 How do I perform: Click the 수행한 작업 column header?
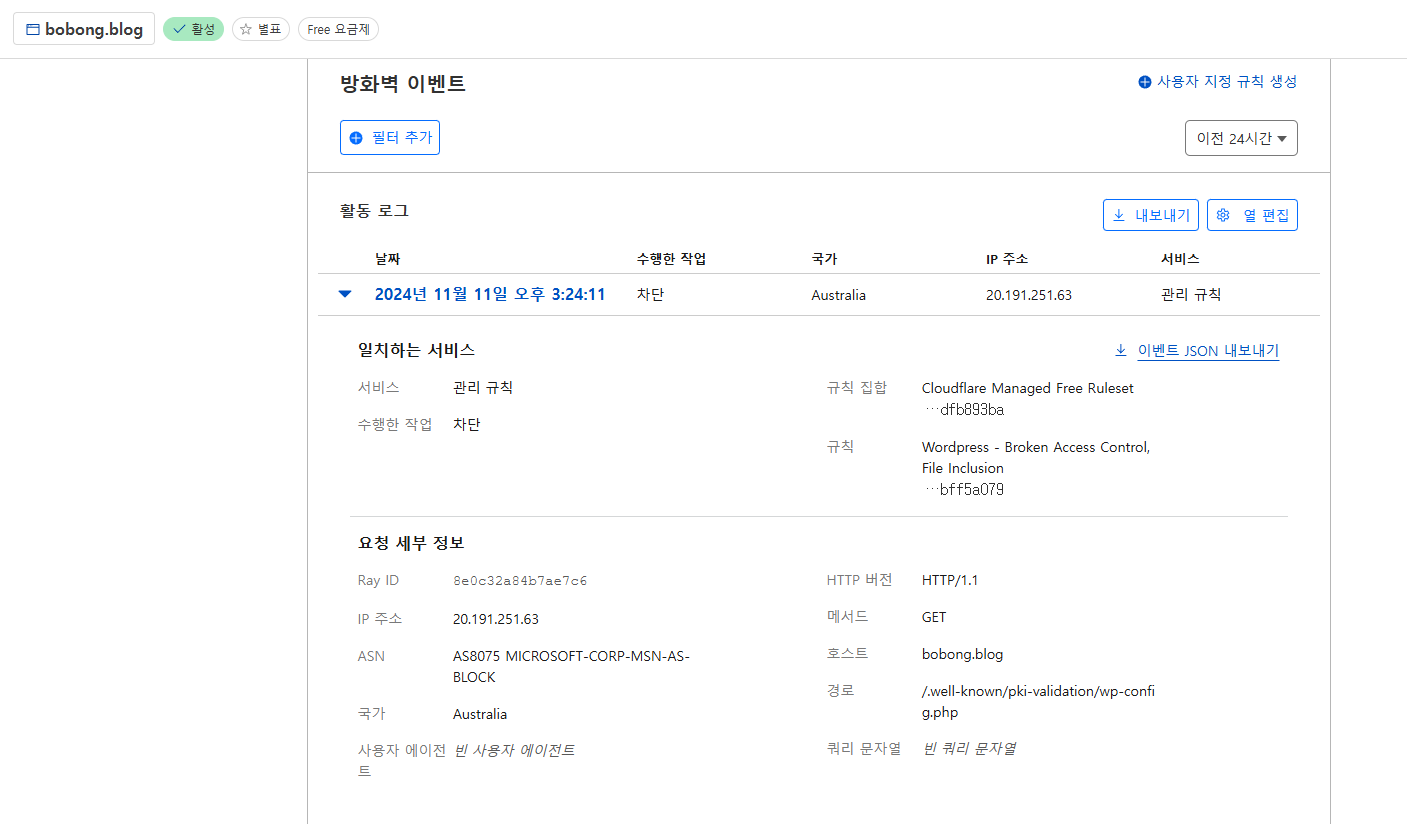(671, 259)
